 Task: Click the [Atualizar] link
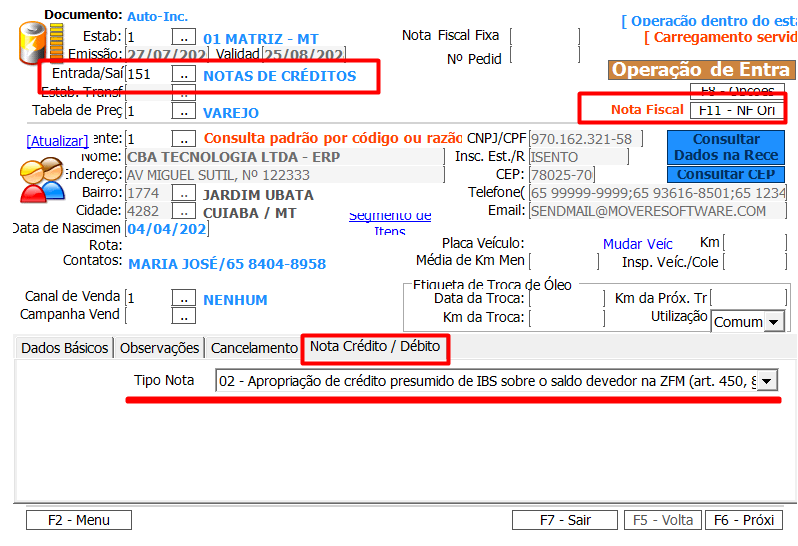click(x=58, y=141)
